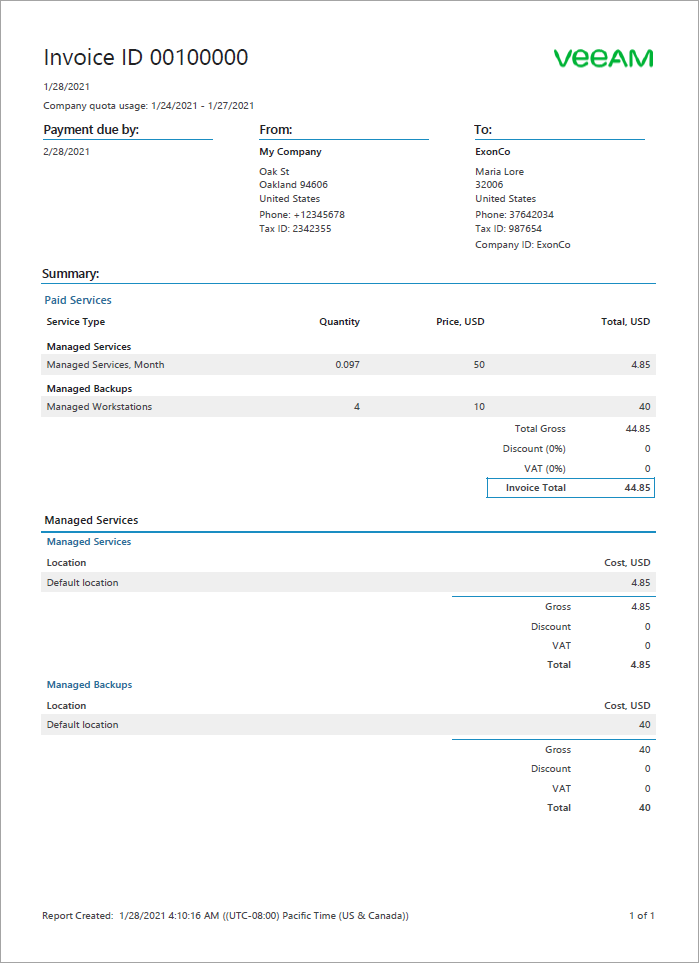Image resolution: width=699 pixels, height=963 pixels.
Task: Click the Service Type column header
Action: 76,322
